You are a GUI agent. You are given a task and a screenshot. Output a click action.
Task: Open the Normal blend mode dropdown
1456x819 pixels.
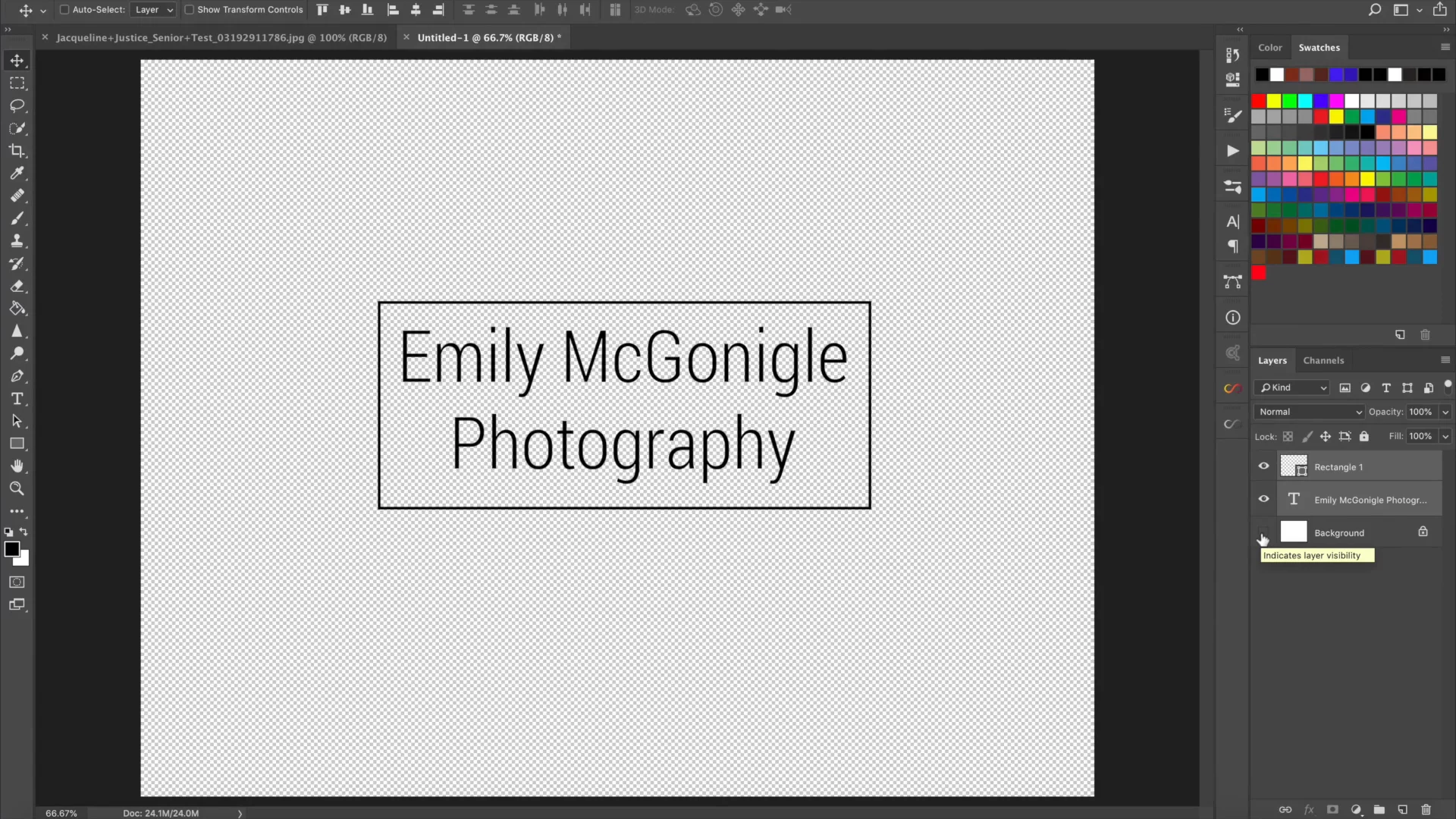coord(1309,412)
